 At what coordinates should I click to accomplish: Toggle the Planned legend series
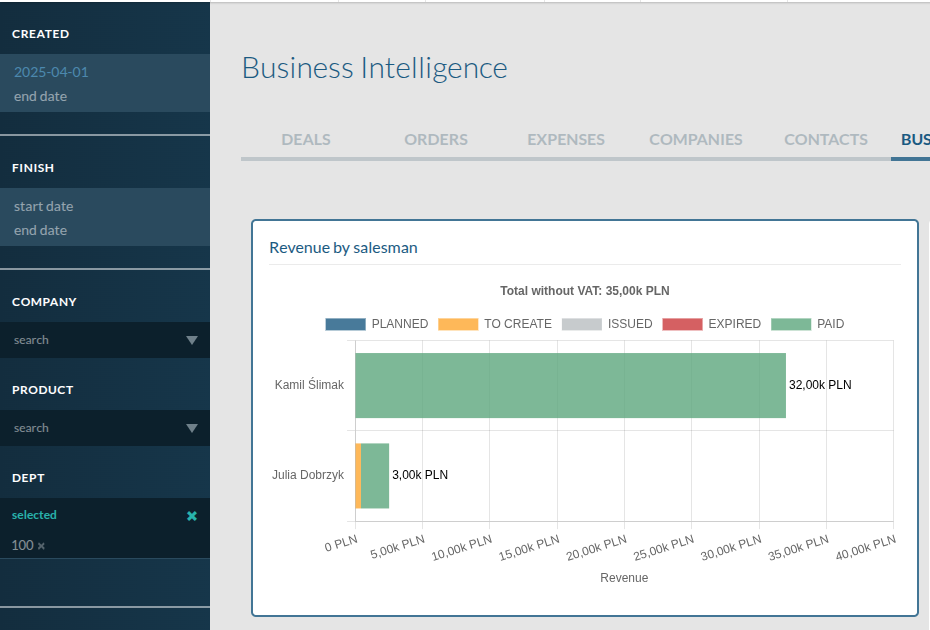coord(377,324)
